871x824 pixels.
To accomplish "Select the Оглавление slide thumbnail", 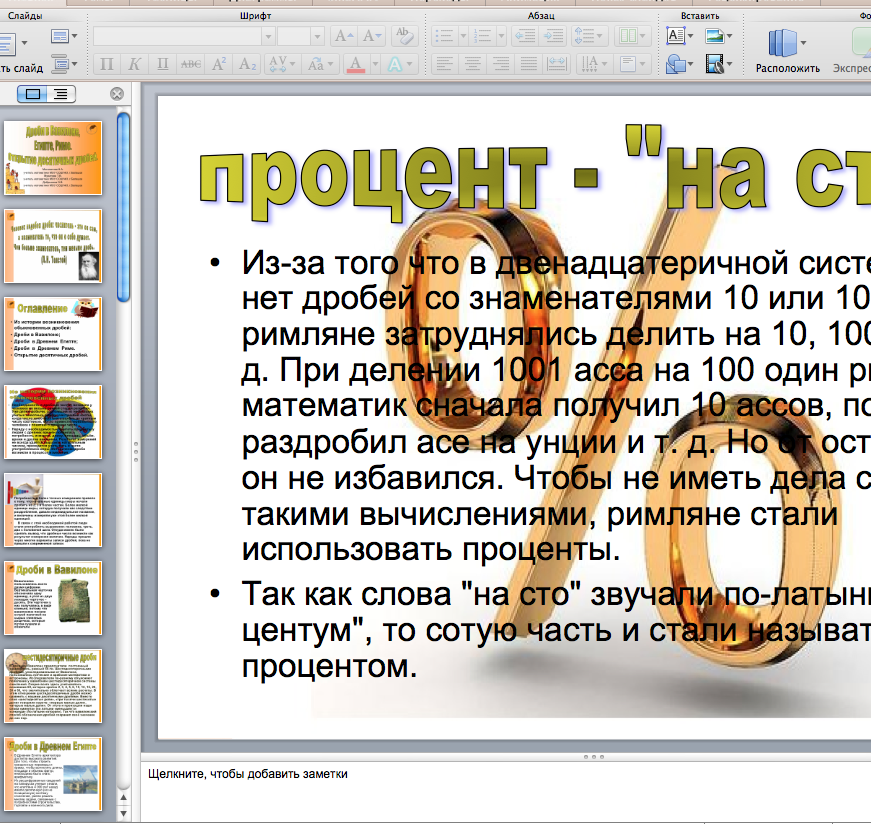I will tap(53, 334).
